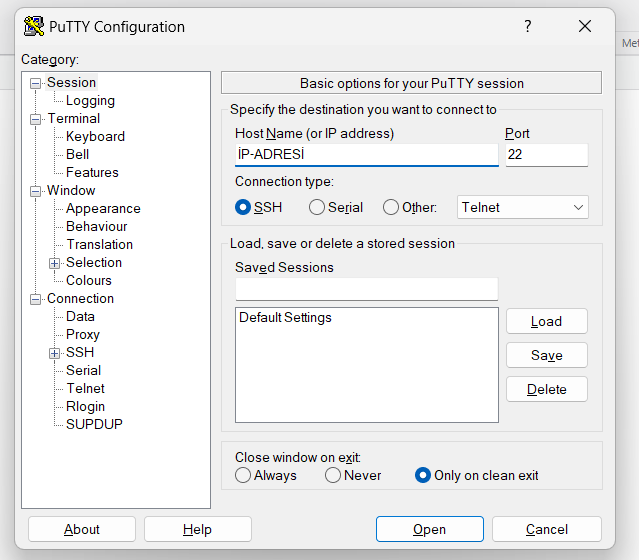Select the Serial connection type

click(x=317, y=207)
